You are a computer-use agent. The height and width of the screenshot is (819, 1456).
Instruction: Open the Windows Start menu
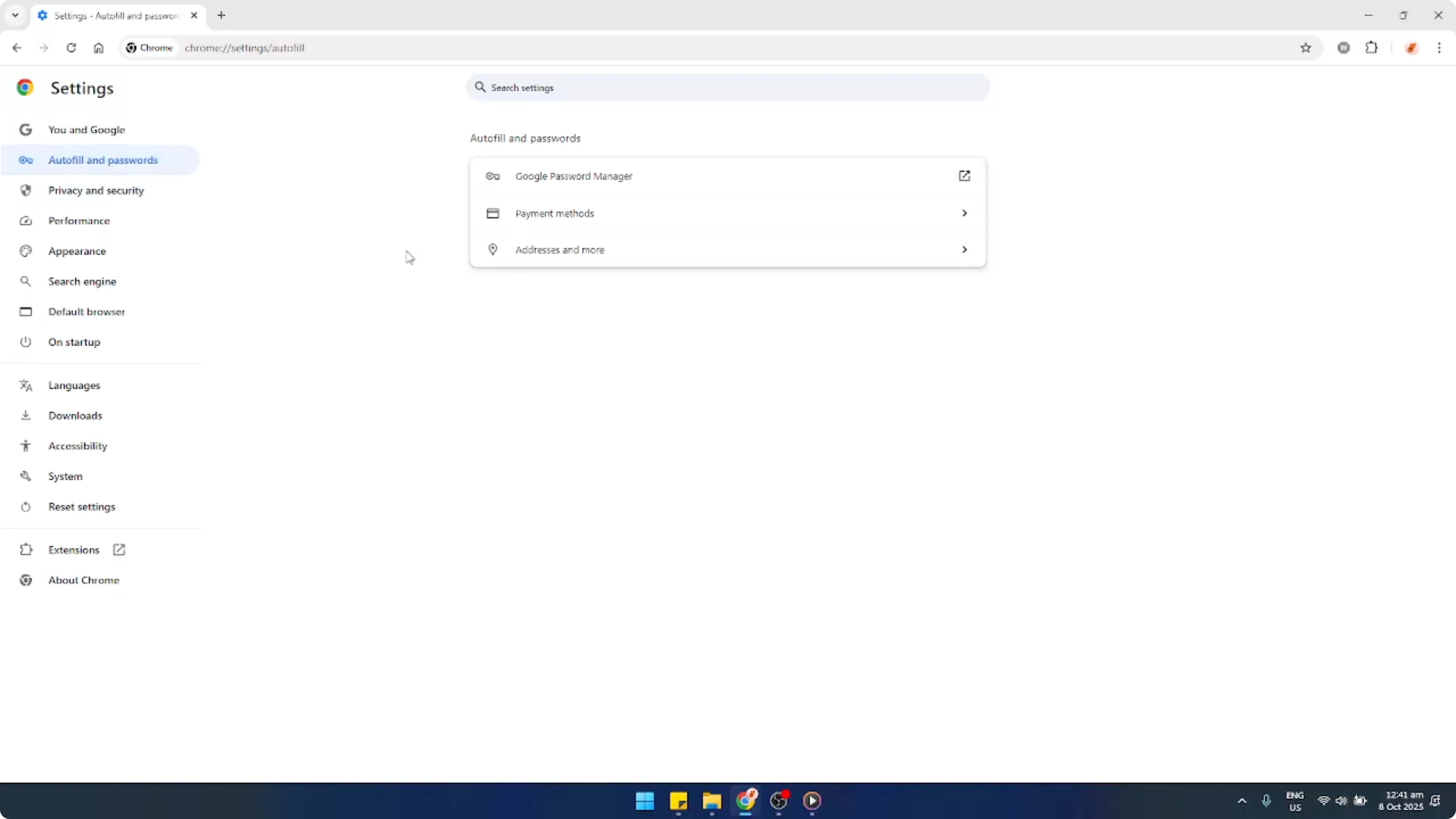645,802
